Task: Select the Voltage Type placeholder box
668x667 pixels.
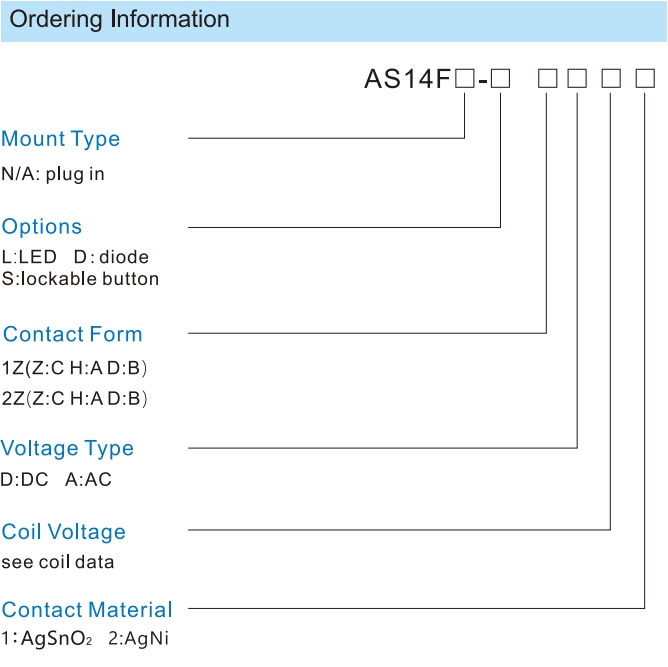Action: 577,79
